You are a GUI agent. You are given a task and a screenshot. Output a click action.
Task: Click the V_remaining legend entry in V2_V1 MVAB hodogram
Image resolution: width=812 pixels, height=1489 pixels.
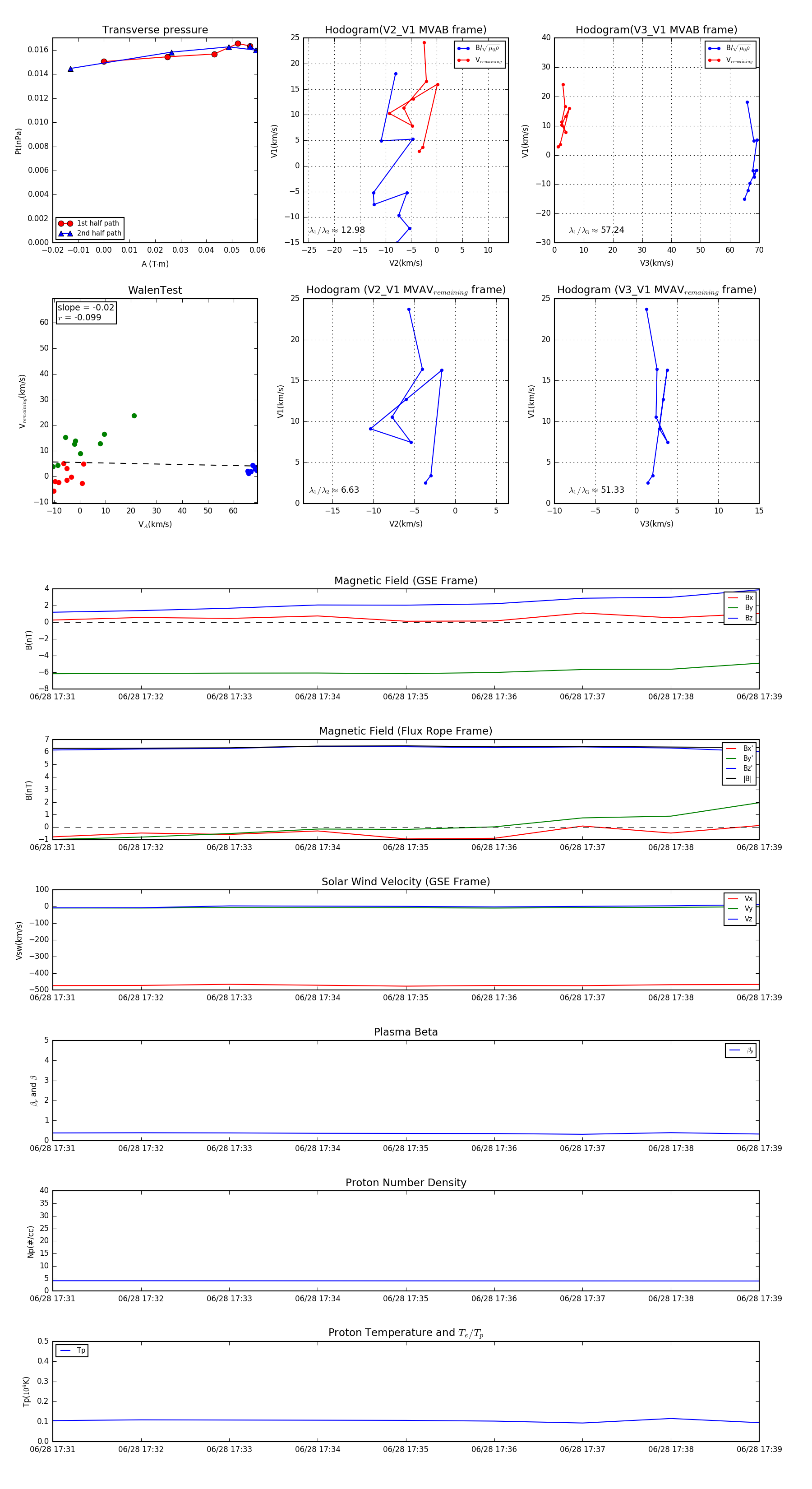[480, 60]
